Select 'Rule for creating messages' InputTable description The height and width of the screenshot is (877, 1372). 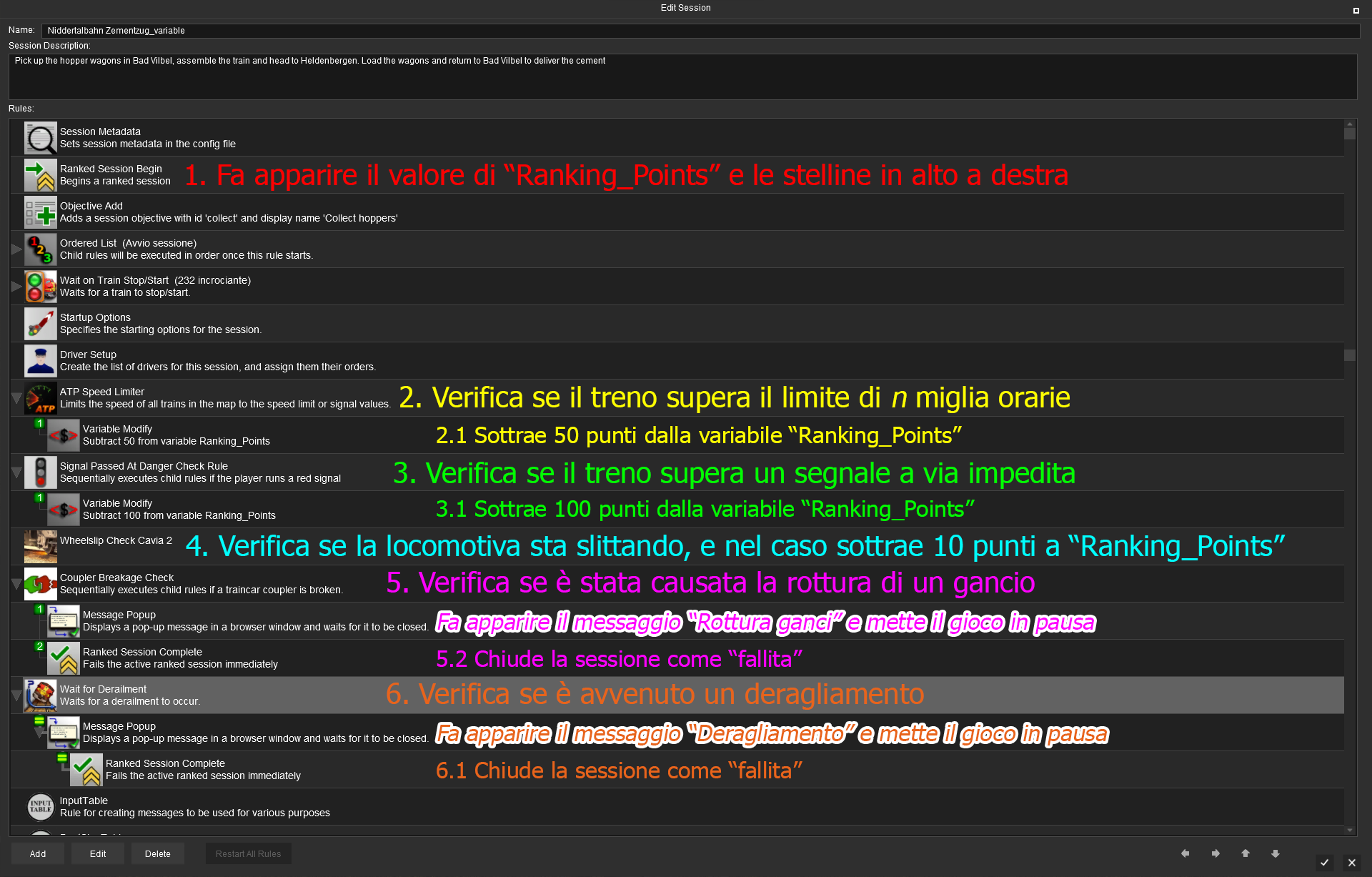(195, 813)
